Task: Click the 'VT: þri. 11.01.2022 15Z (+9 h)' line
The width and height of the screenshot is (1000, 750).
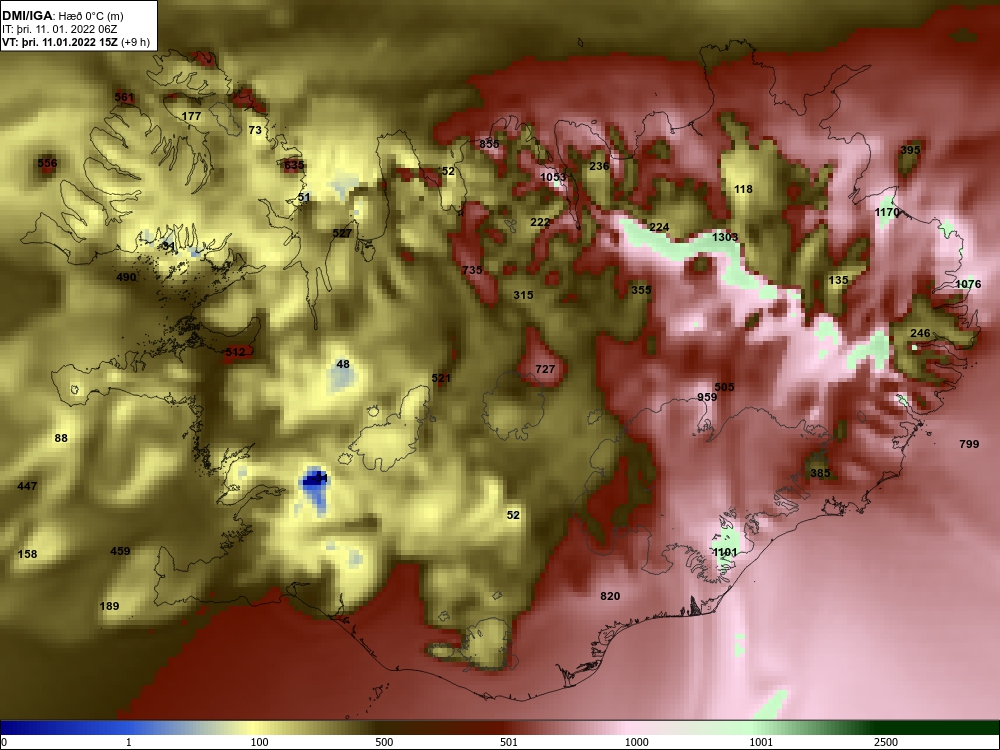Action: (76, 42)
